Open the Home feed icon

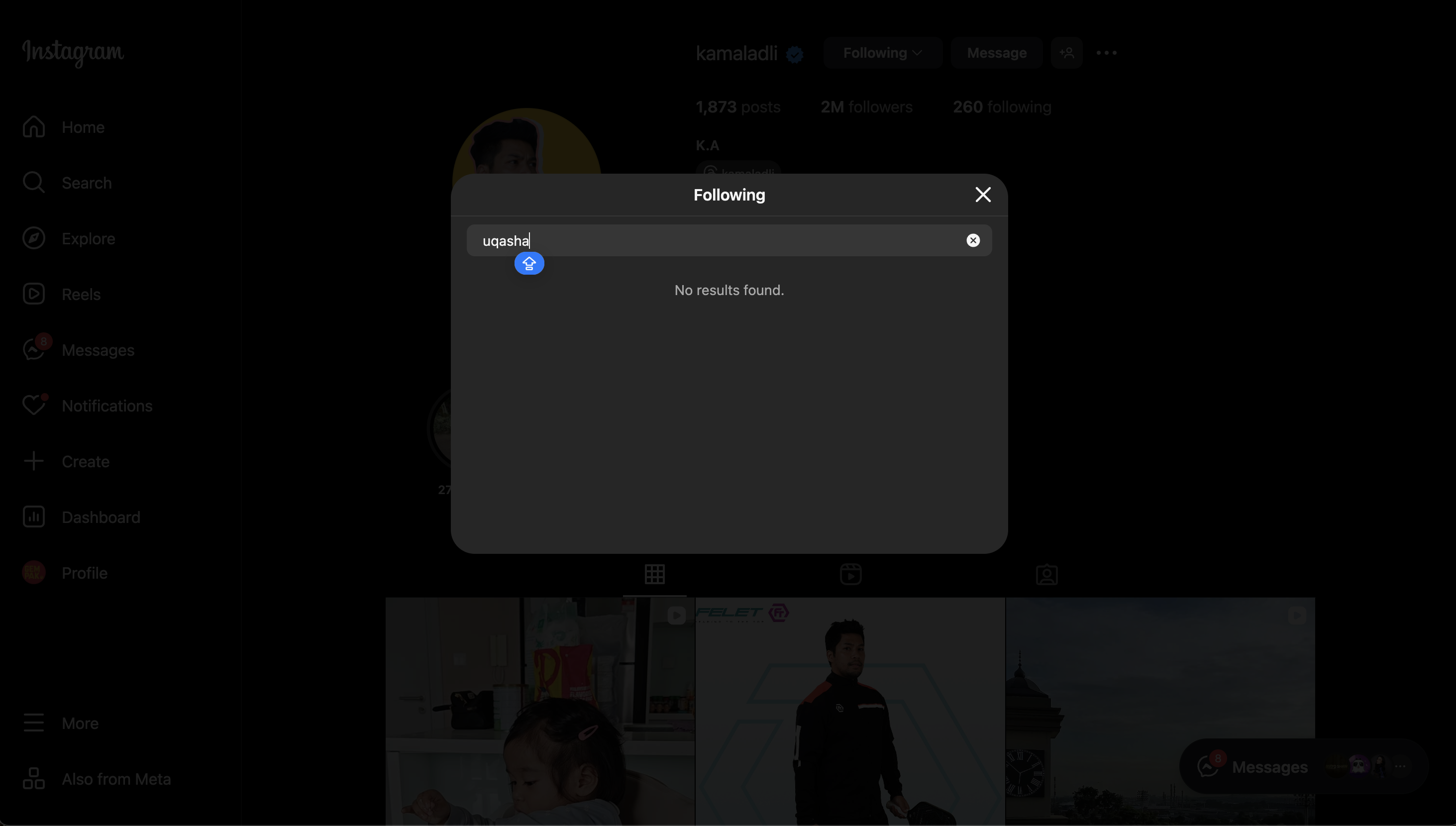coord(34,127)
